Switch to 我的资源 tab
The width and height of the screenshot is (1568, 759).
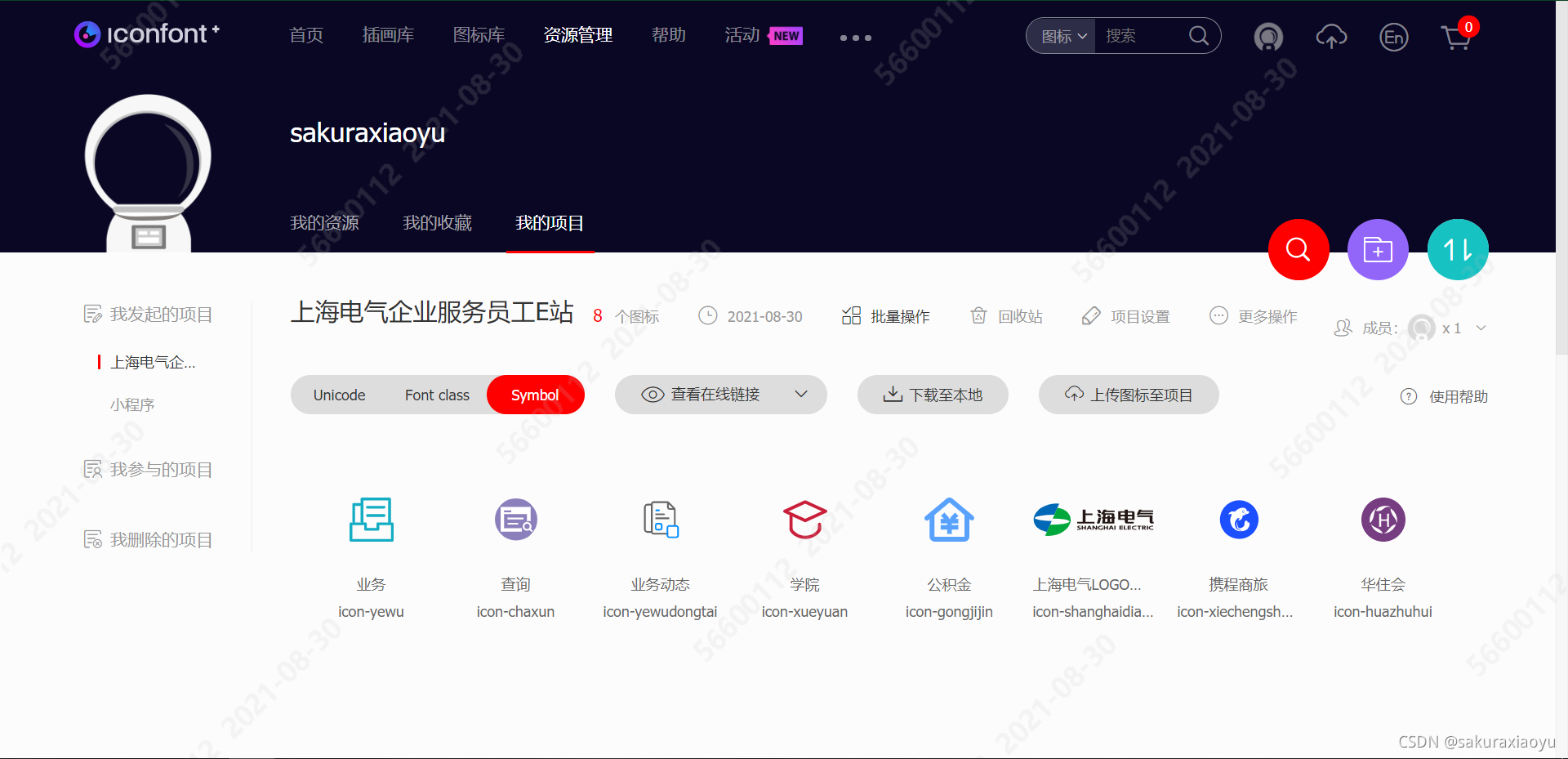pyautogui.click(x=324, y=223)
